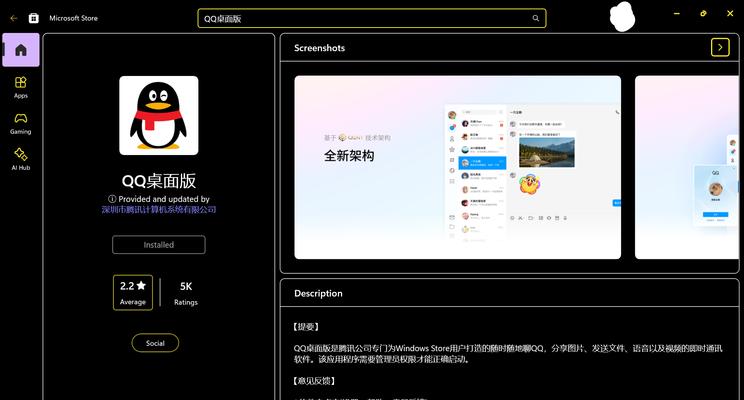The height and width of the screenshot is (400, 744).
Task: Click the 5K Ratings count
Action: 186,293
